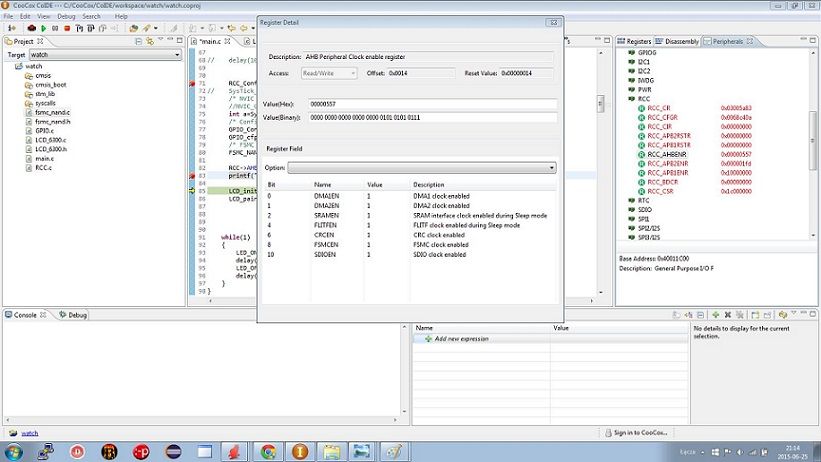Open the Debug menu
Image resolution: width=821 pixels, height=462 pixels.
66,16
